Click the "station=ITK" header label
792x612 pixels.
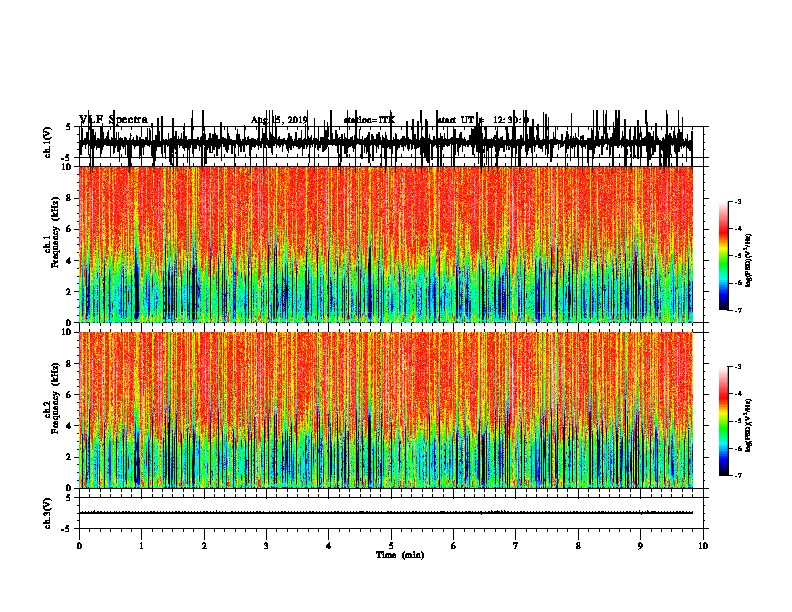(x=369, y=120)
